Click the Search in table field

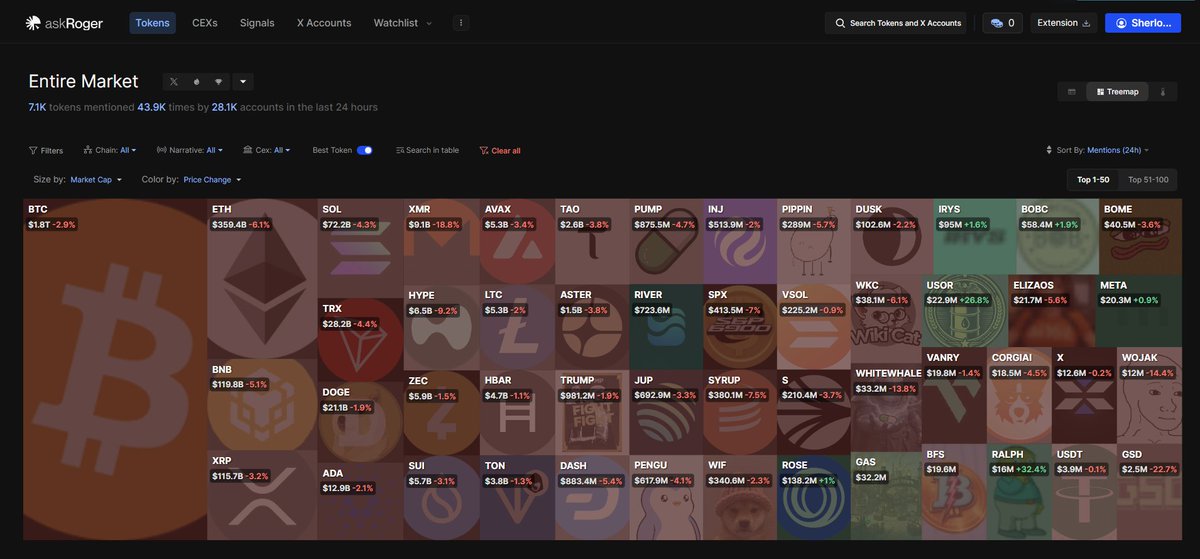coord(427,150)
